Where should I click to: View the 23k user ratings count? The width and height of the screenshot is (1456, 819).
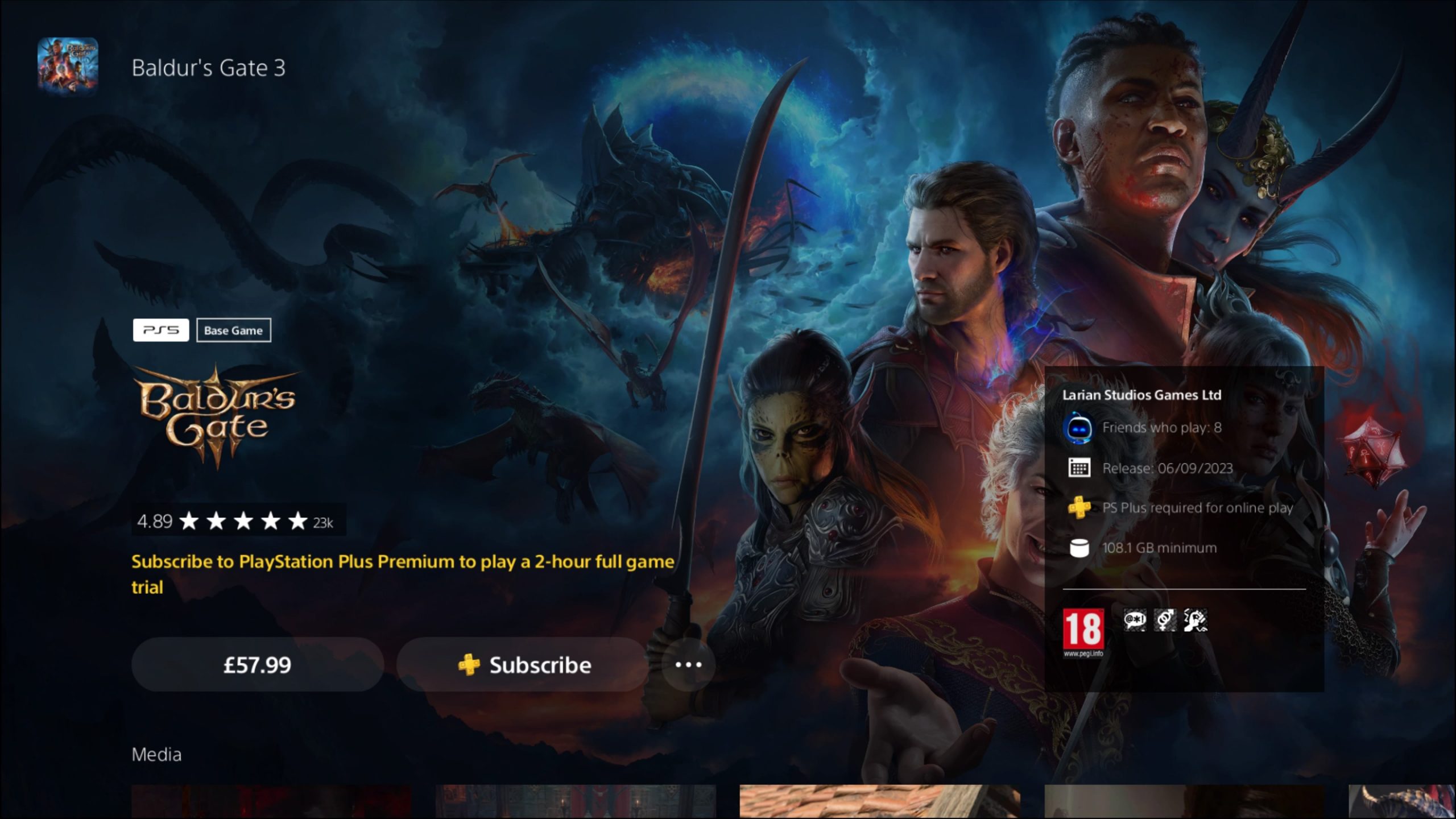tap(322, 521)
